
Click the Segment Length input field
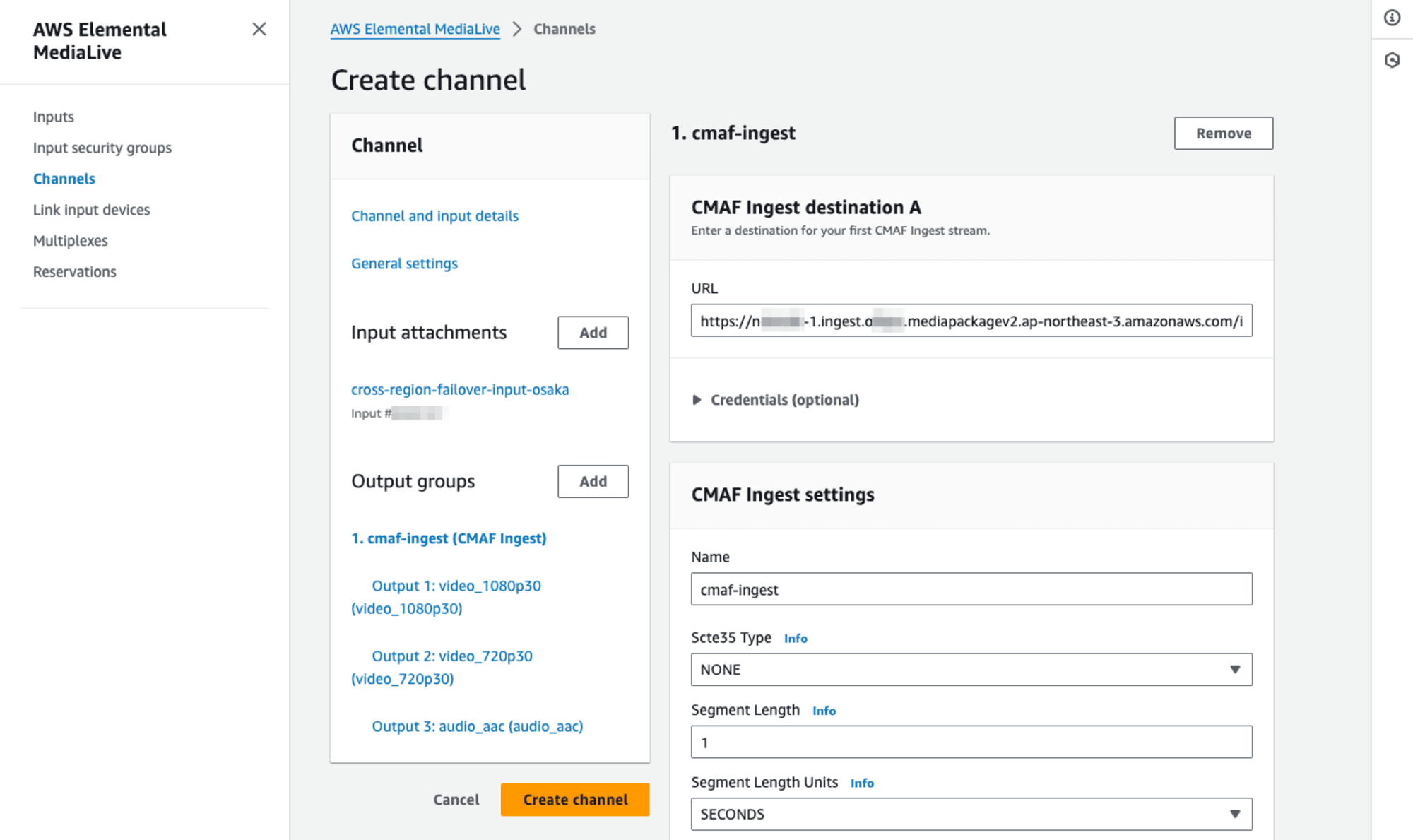coord(971,743)
